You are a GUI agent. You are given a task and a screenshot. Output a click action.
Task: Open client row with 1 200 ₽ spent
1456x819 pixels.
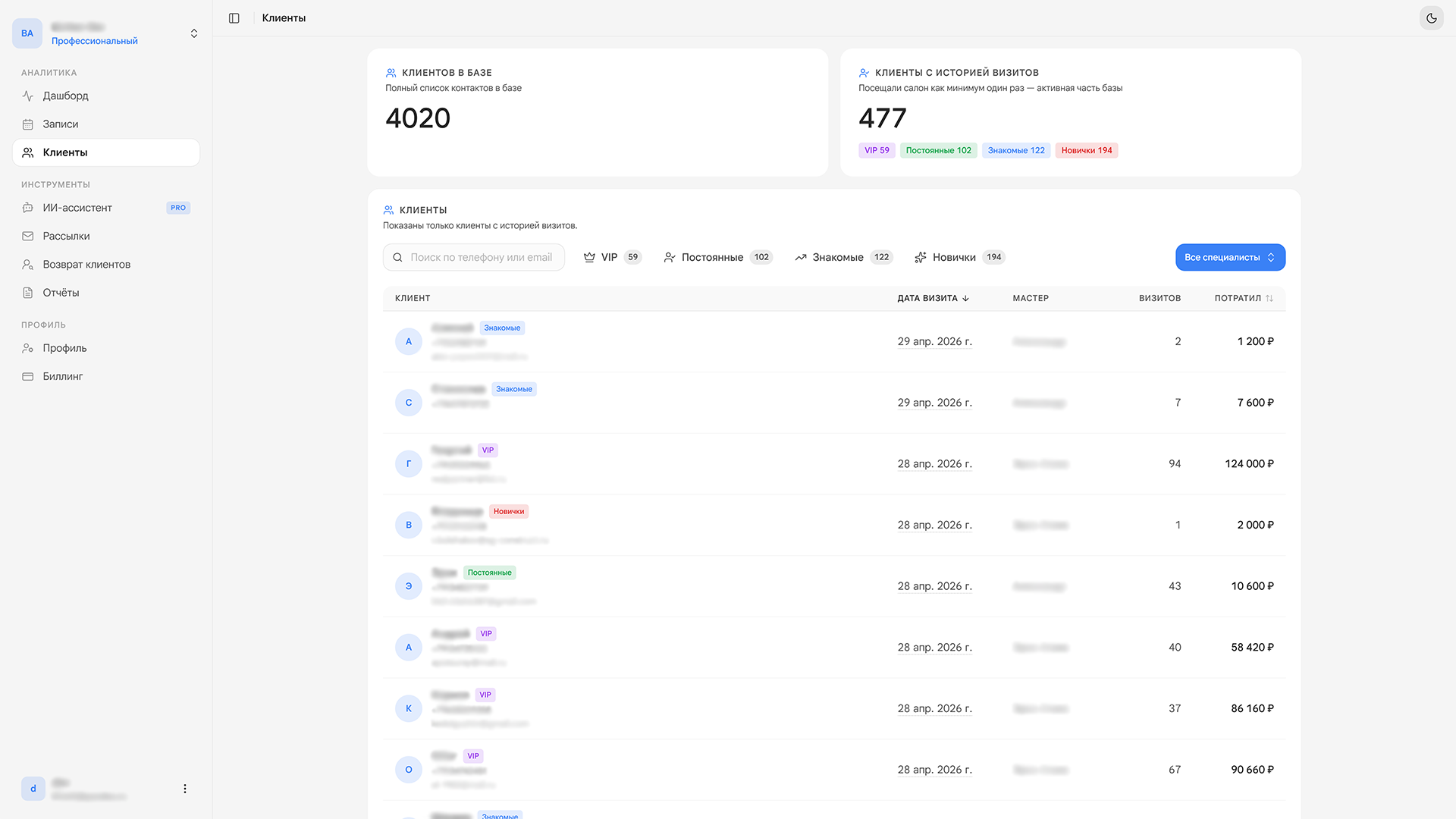coord(834,341)
